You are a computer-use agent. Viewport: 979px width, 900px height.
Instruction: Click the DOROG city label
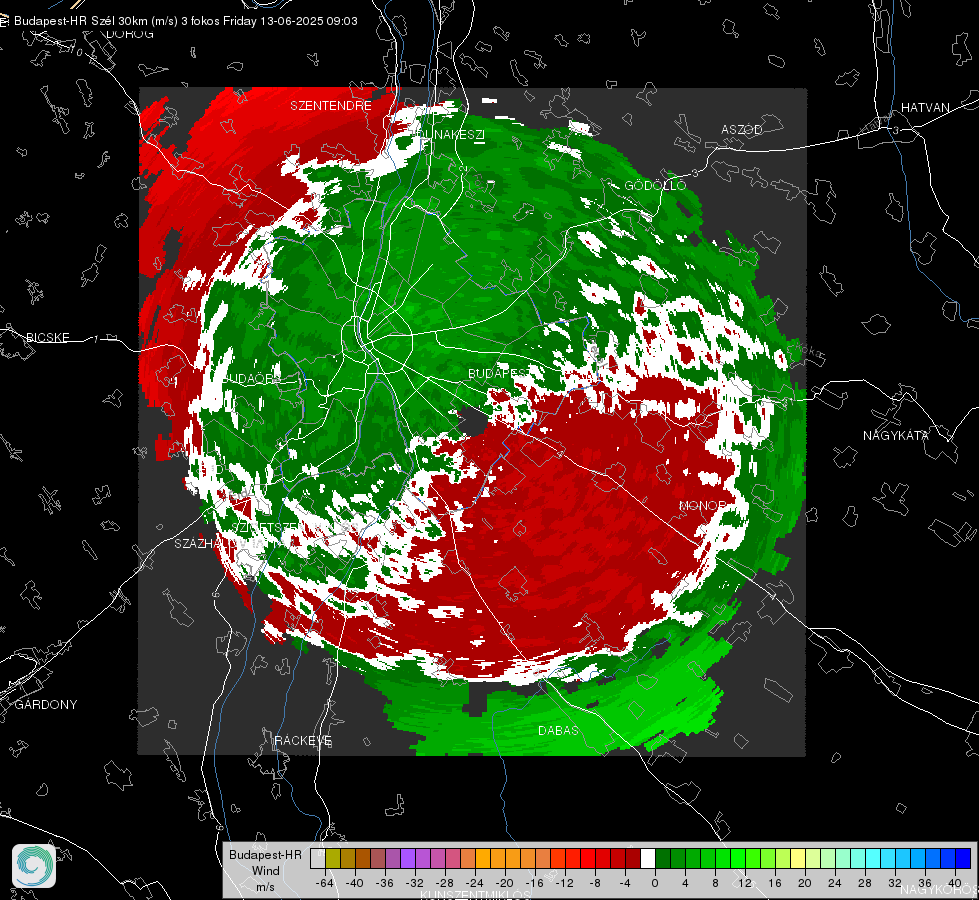point(130,34)
